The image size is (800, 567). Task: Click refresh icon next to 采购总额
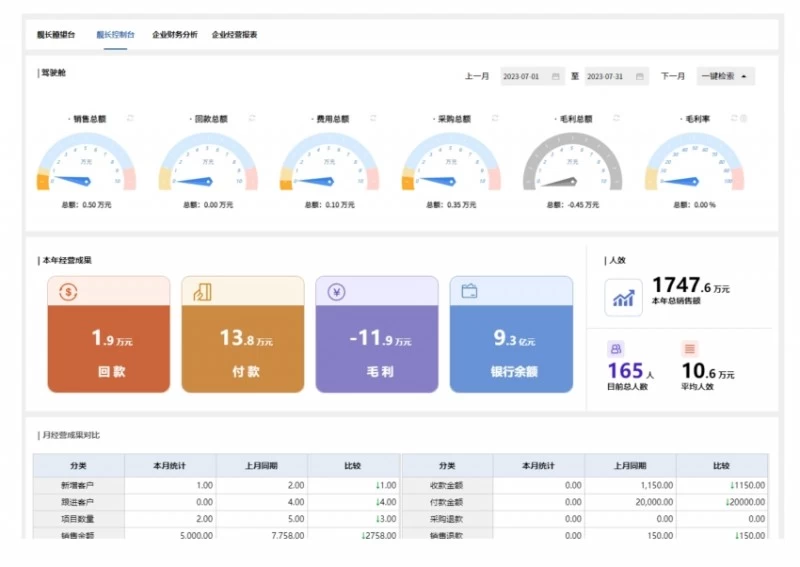point(493,118)
